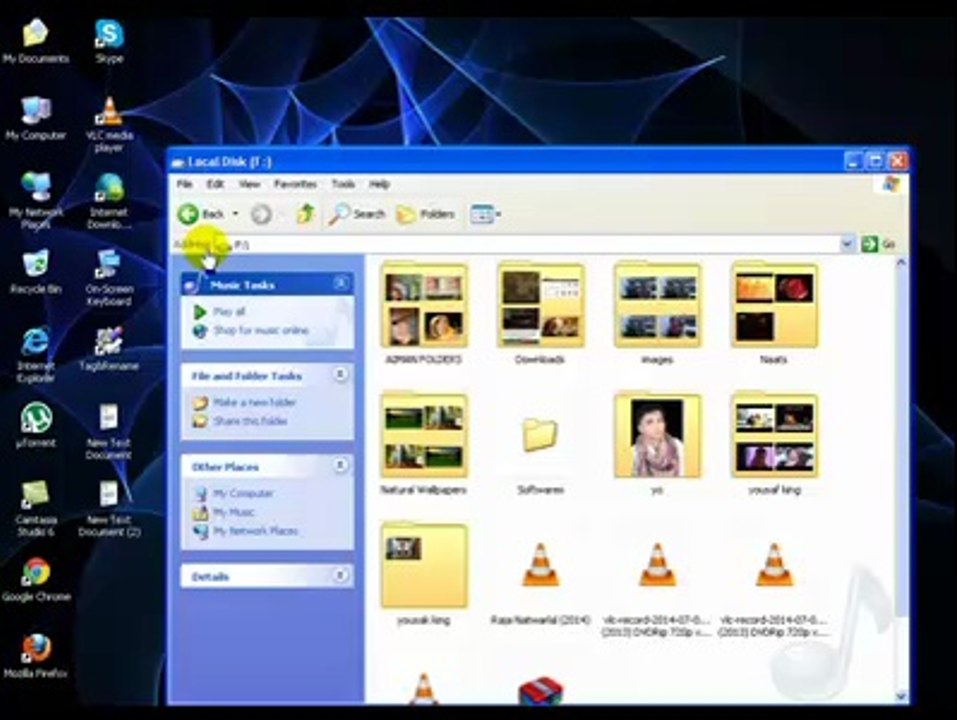
Task: Open the Search pane from the toolbar
Action: 357,214
